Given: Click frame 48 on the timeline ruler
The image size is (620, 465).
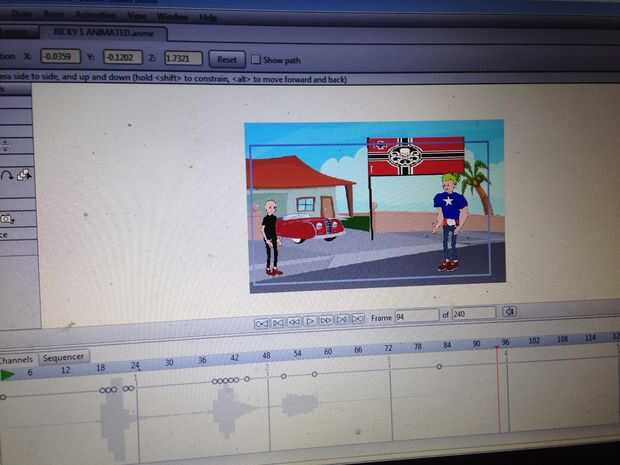Looking at the screenshot, I should 267,355.
